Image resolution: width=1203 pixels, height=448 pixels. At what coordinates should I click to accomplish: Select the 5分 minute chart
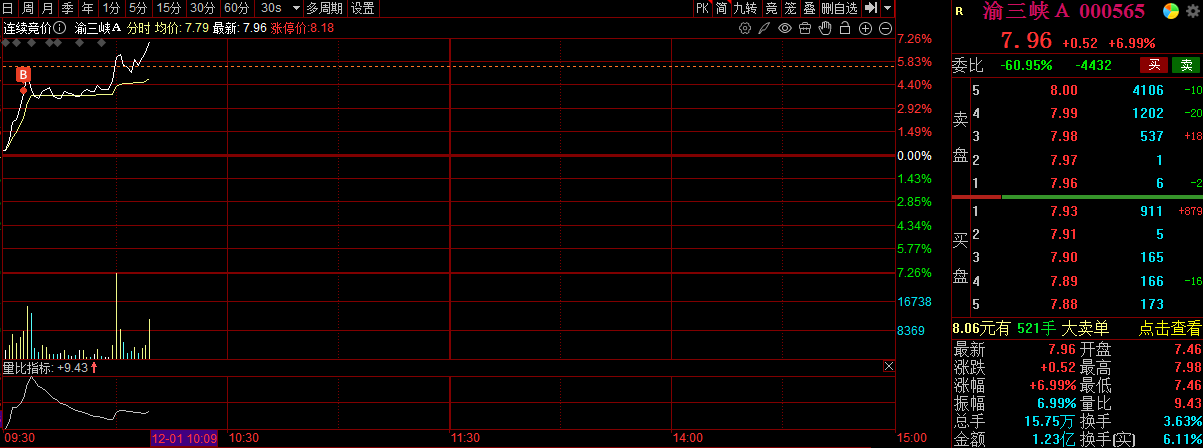pos(138,8)
